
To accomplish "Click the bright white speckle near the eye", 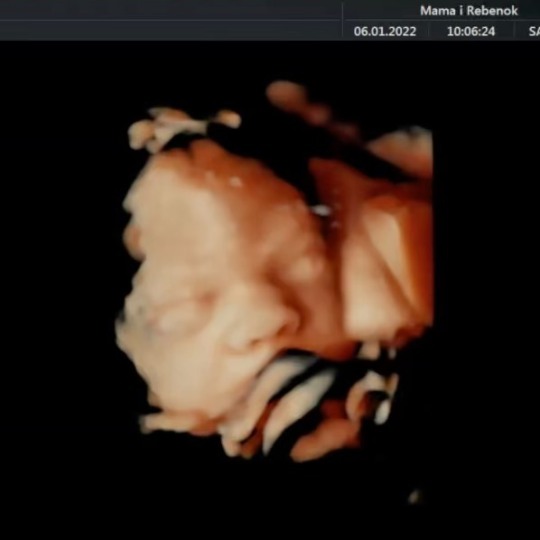I will click(x=322, y=209).
